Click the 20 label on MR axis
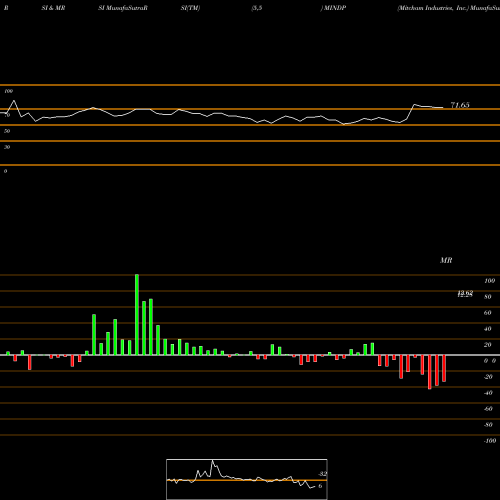This screenshot has height=500, width=500. [x=488, y=345]
